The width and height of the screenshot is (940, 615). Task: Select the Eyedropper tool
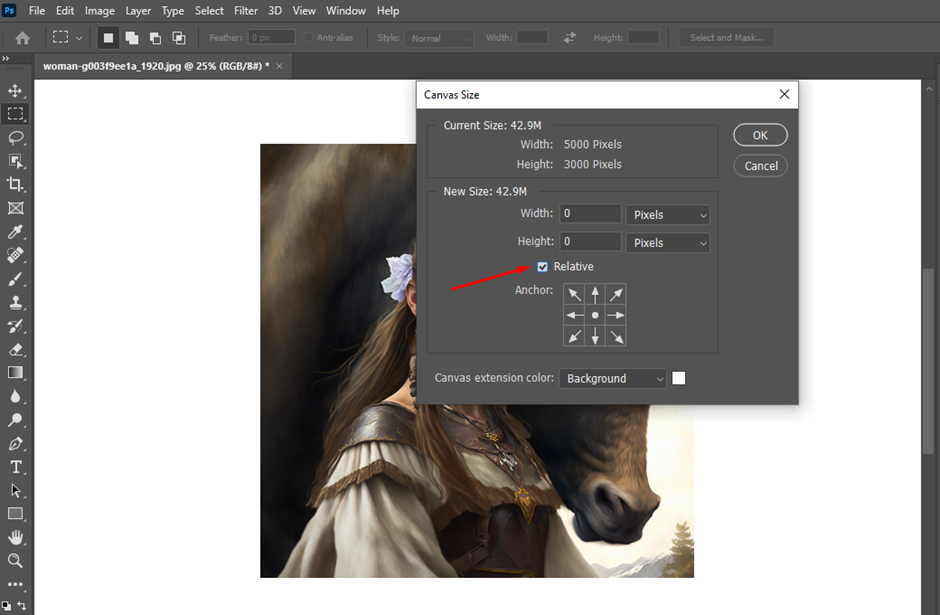[x=15, y=231]
